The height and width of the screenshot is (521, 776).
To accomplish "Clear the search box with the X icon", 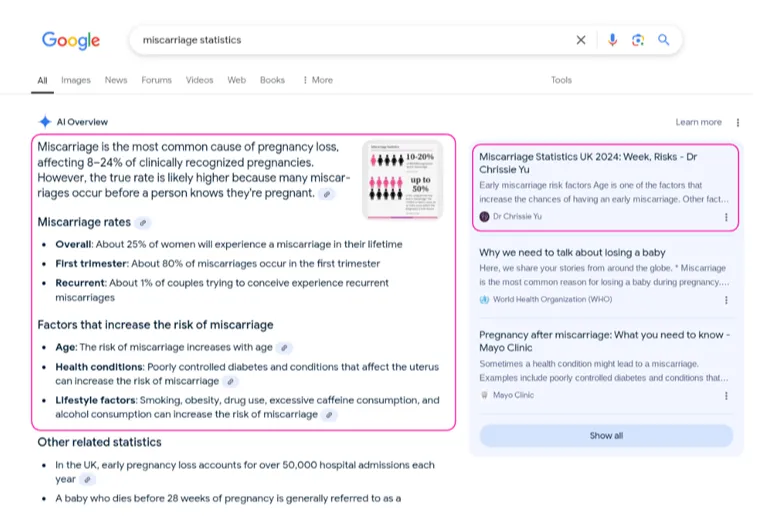I will (581, 40).
